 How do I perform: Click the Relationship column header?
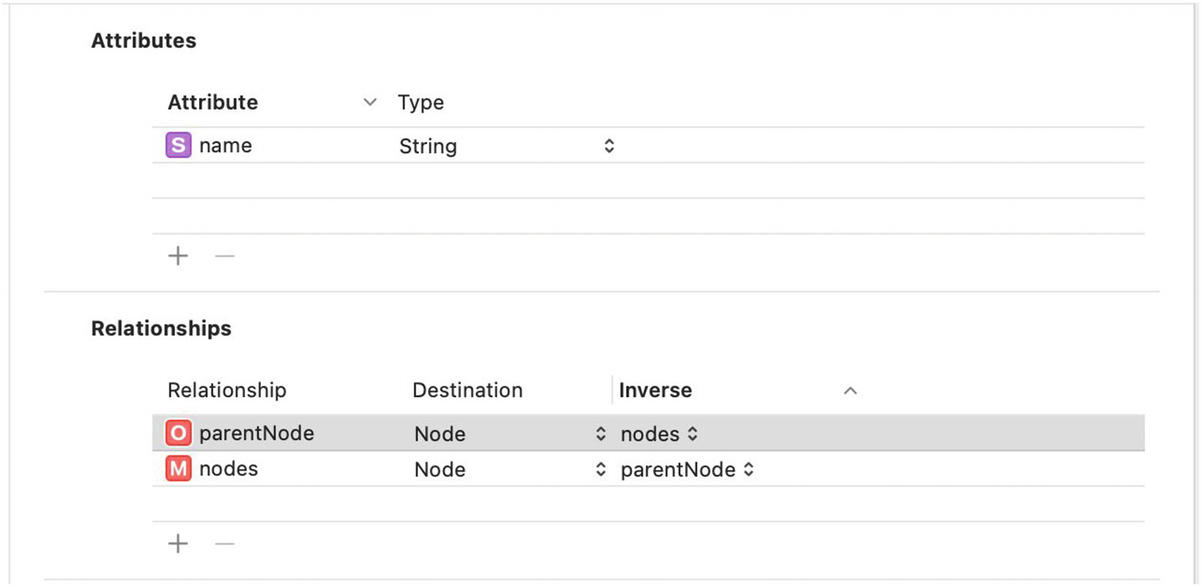click(x=227, y=391)
